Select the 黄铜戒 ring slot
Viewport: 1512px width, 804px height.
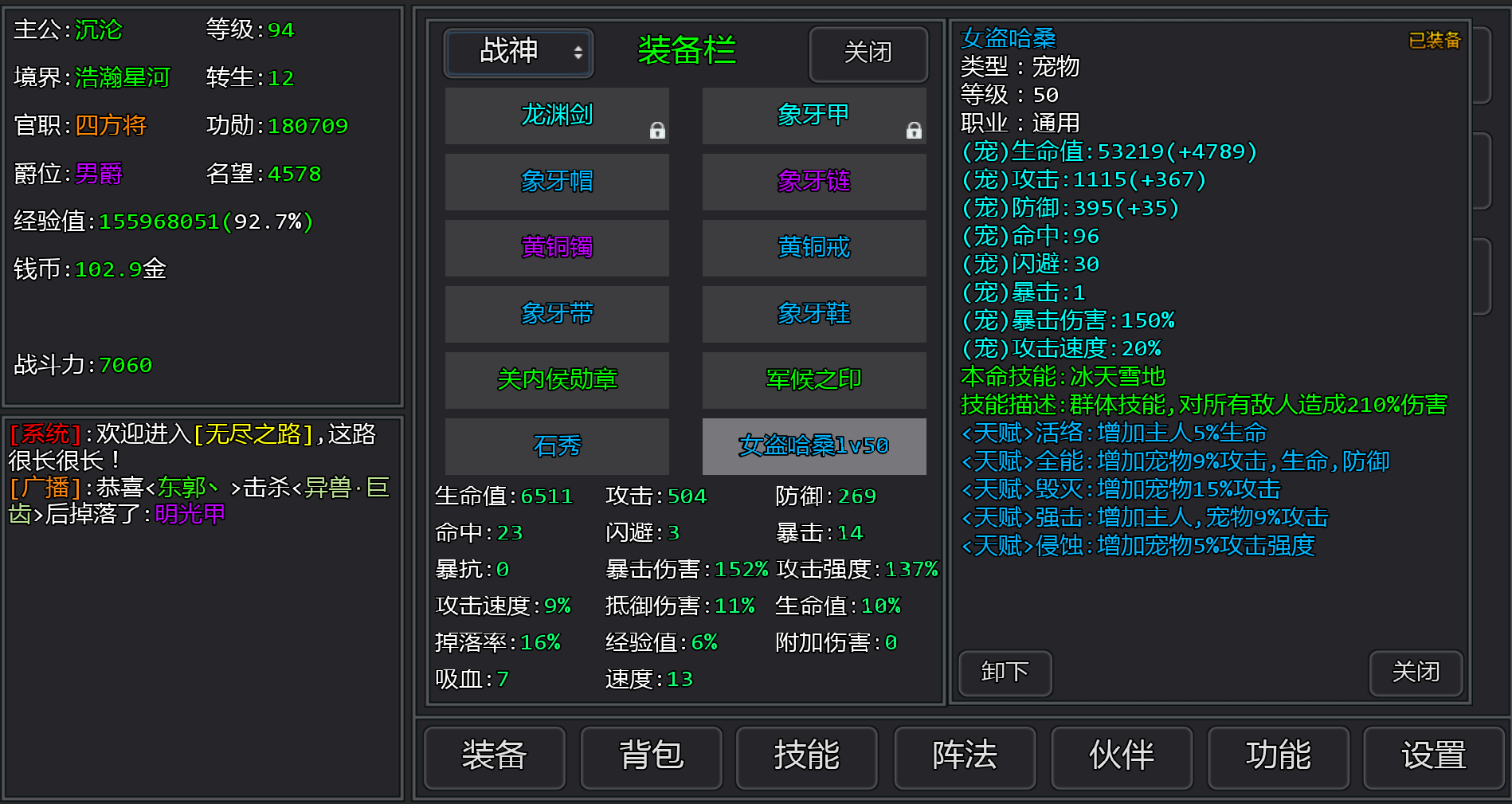[813, 248]
